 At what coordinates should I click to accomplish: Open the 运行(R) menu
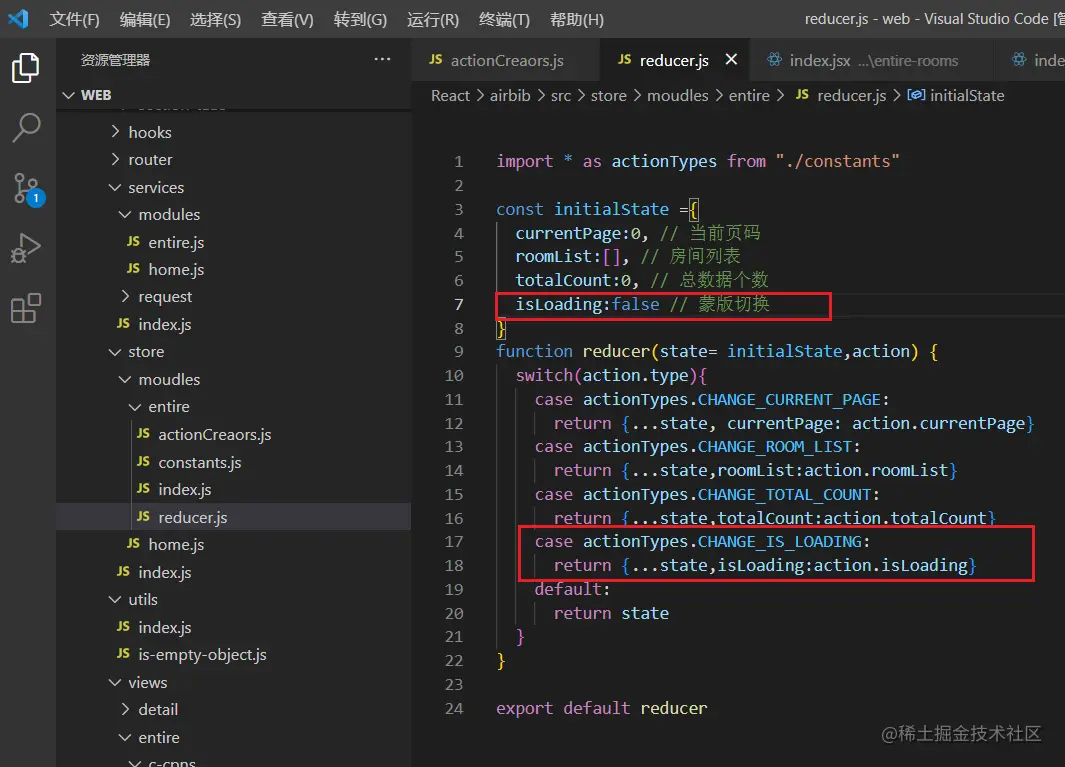click(x=433, y=19)
